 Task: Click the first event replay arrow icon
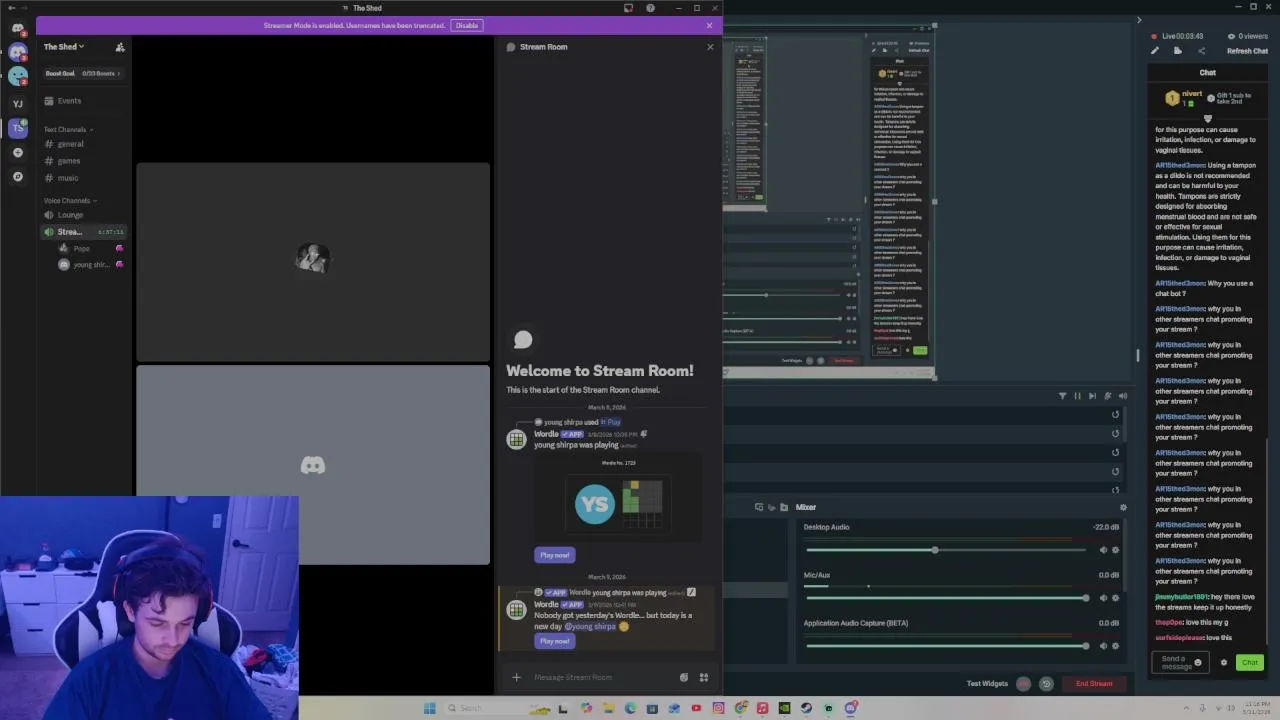point(1115,415)
